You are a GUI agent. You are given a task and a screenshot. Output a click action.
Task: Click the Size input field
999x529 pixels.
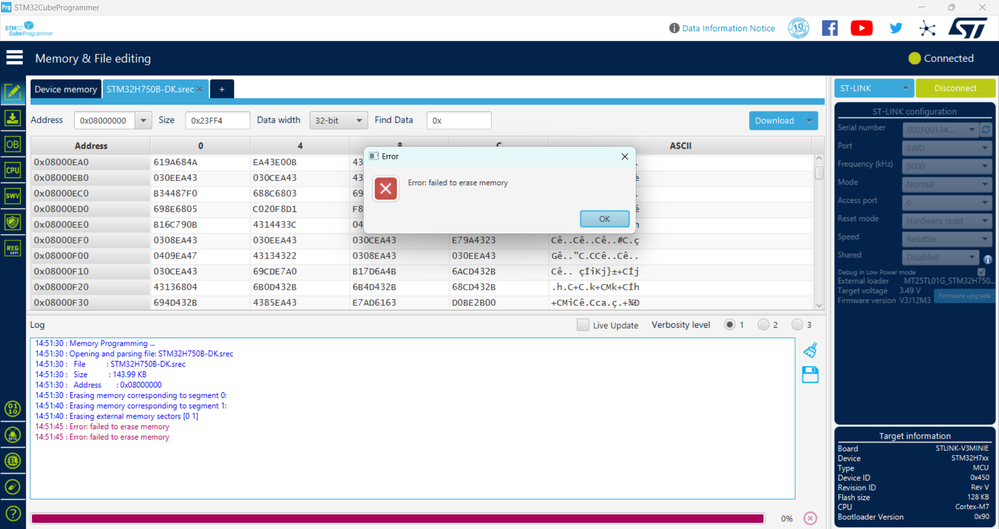(x=217, y=120)
